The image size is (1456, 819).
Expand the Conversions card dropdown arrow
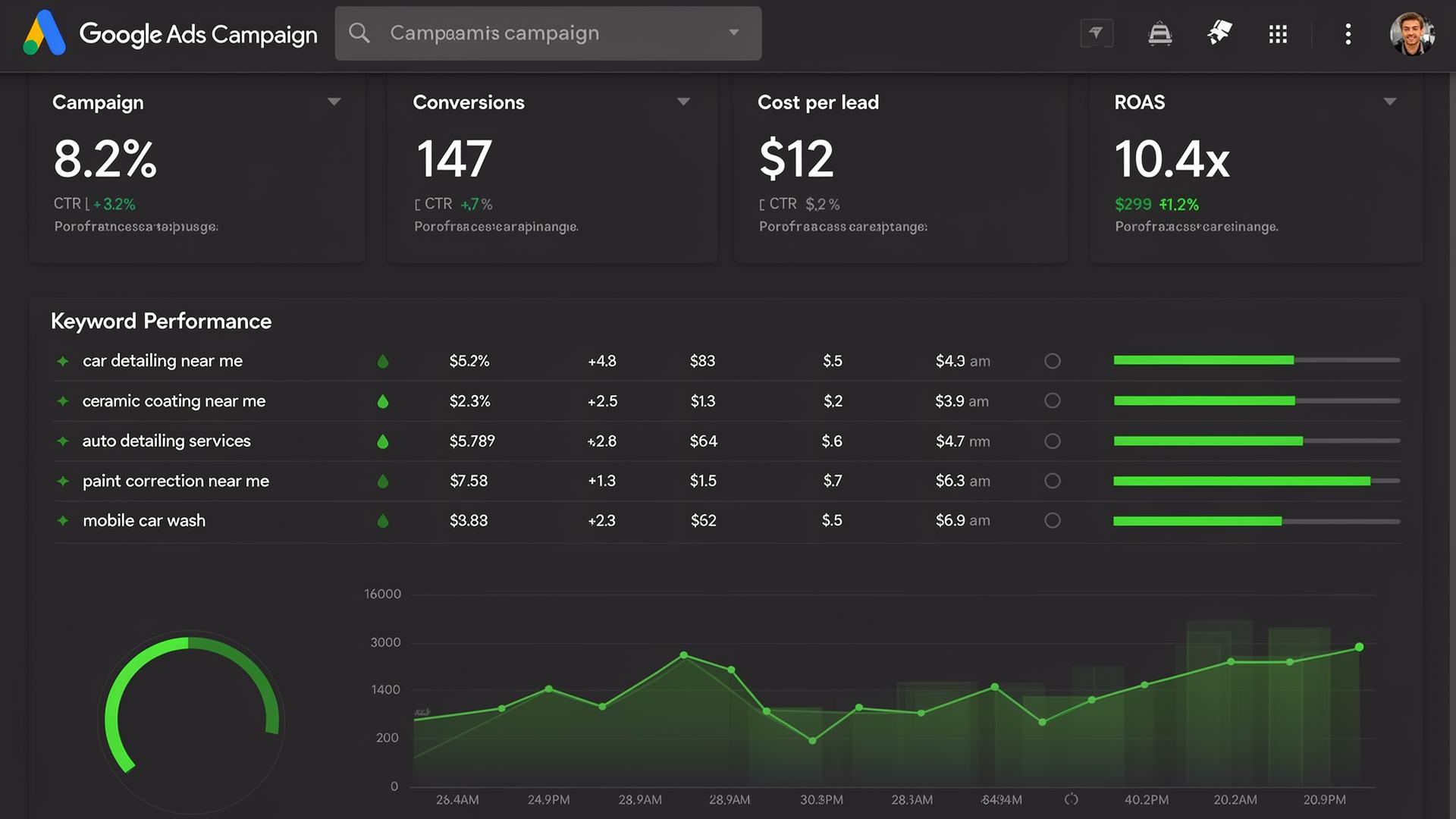point(683,102)
